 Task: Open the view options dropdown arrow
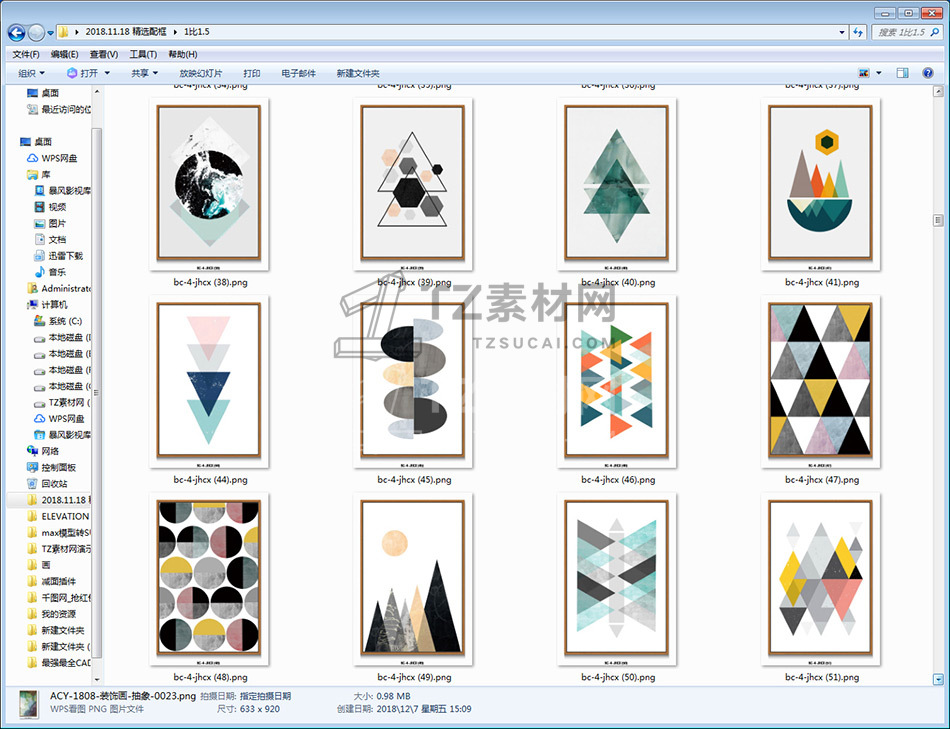point(879,73)
